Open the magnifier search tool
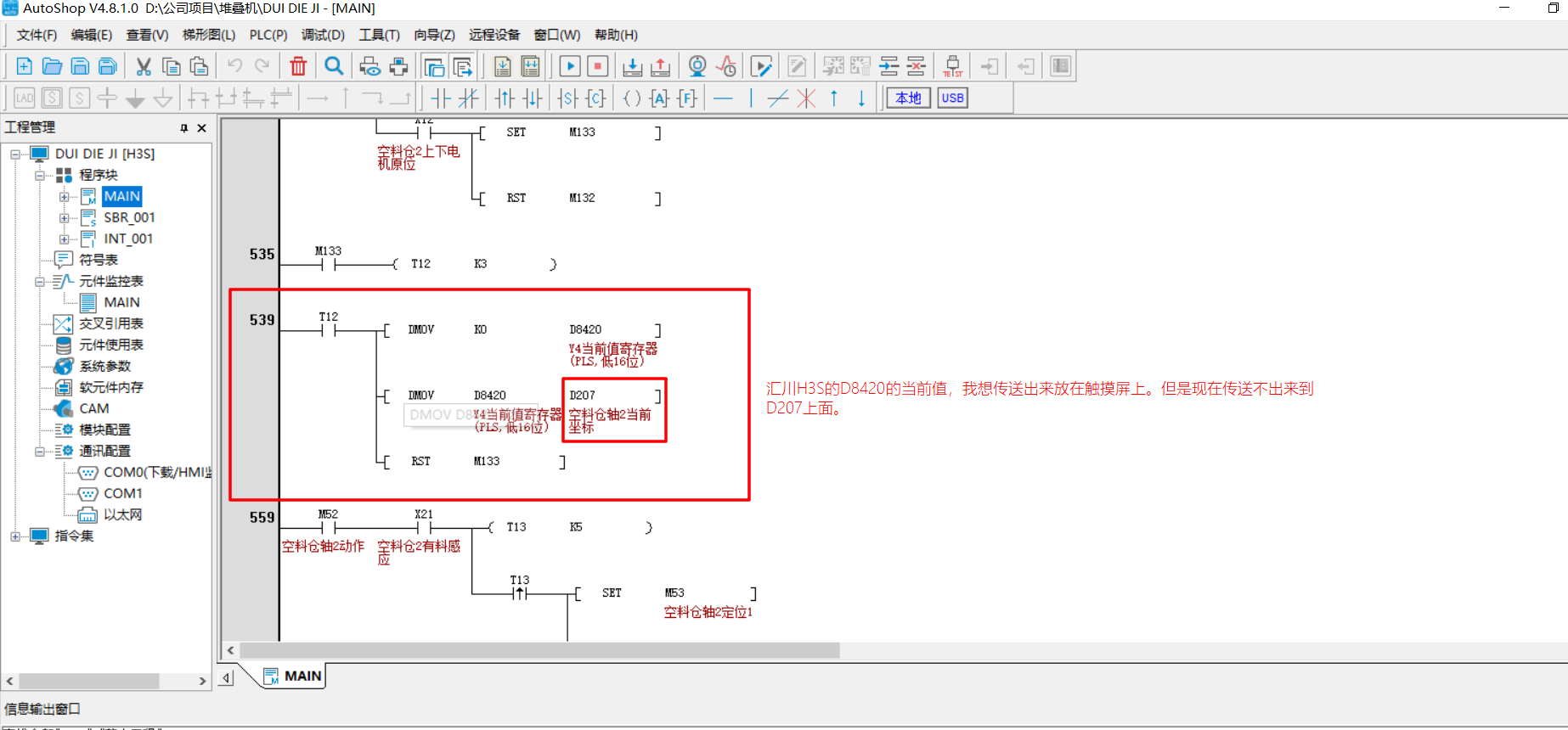 pos(334,66)
